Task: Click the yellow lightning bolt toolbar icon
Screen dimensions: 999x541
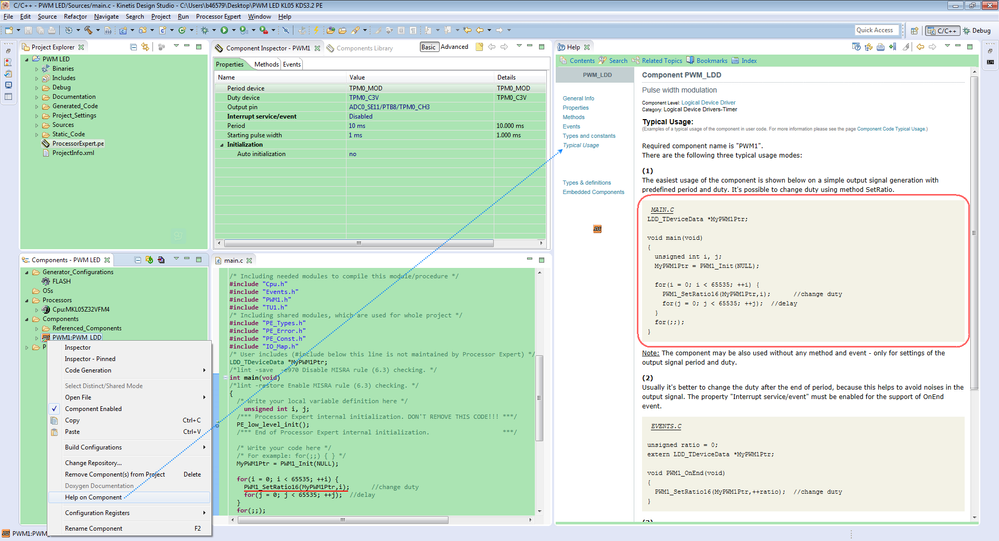Action: [x=315, y=30]
